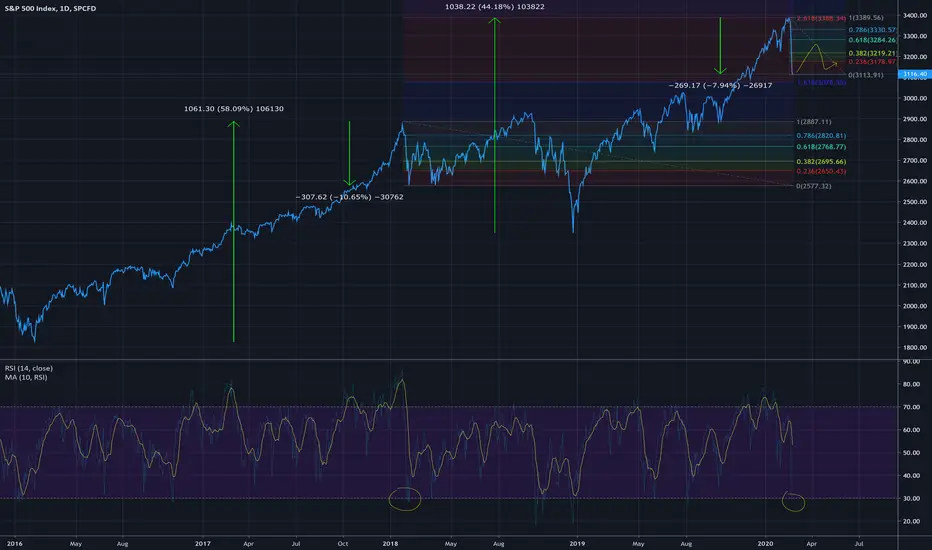Click 3300.00 on the price axis

[x=915, y=36]
